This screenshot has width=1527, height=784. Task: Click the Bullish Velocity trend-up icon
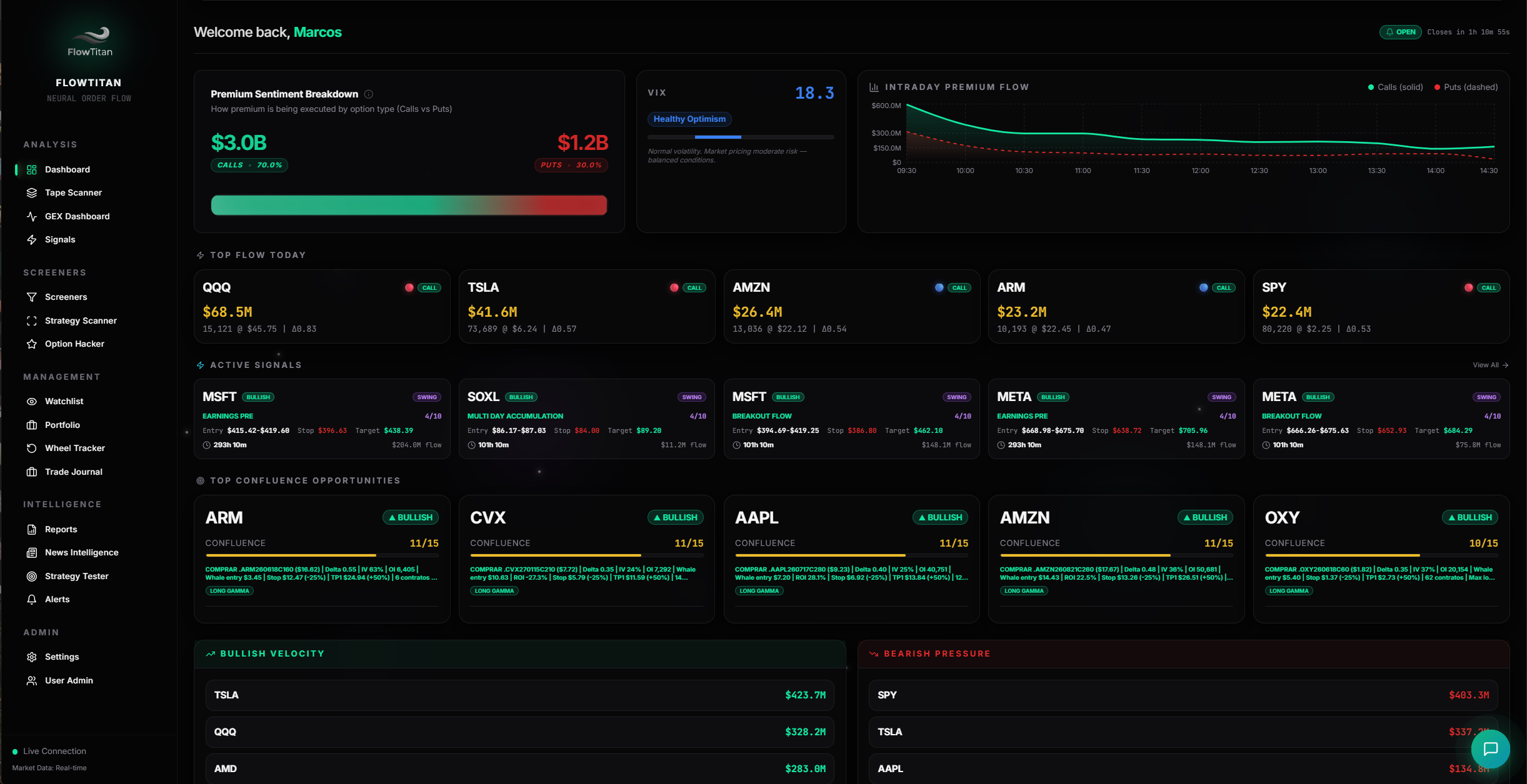[x=211, y=653]
